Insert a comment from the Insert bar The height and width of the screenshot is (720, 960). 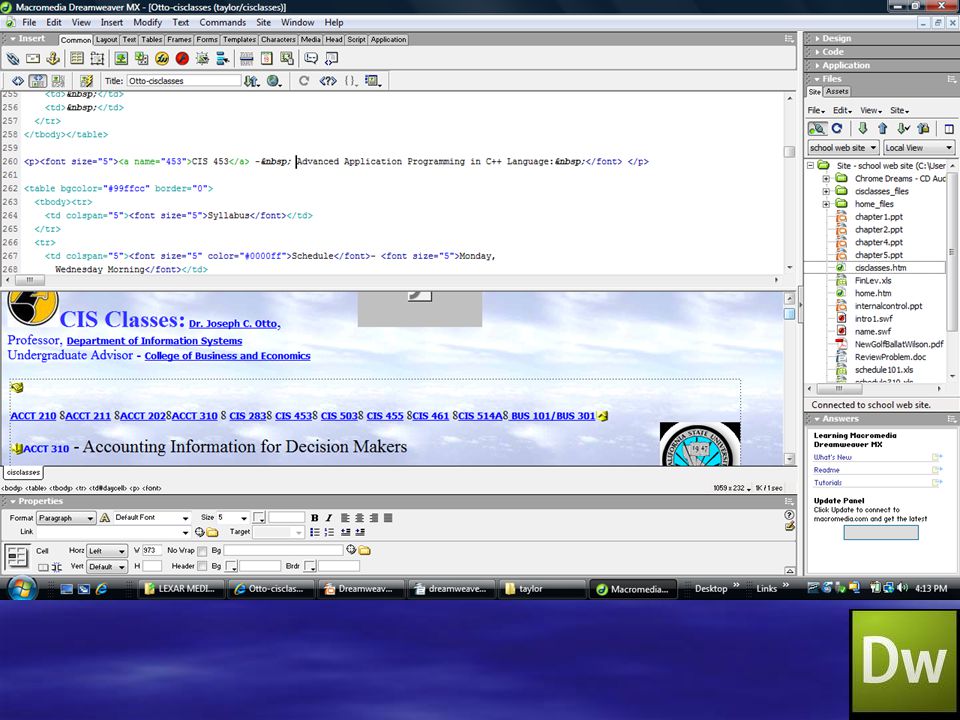pos(311,59)
